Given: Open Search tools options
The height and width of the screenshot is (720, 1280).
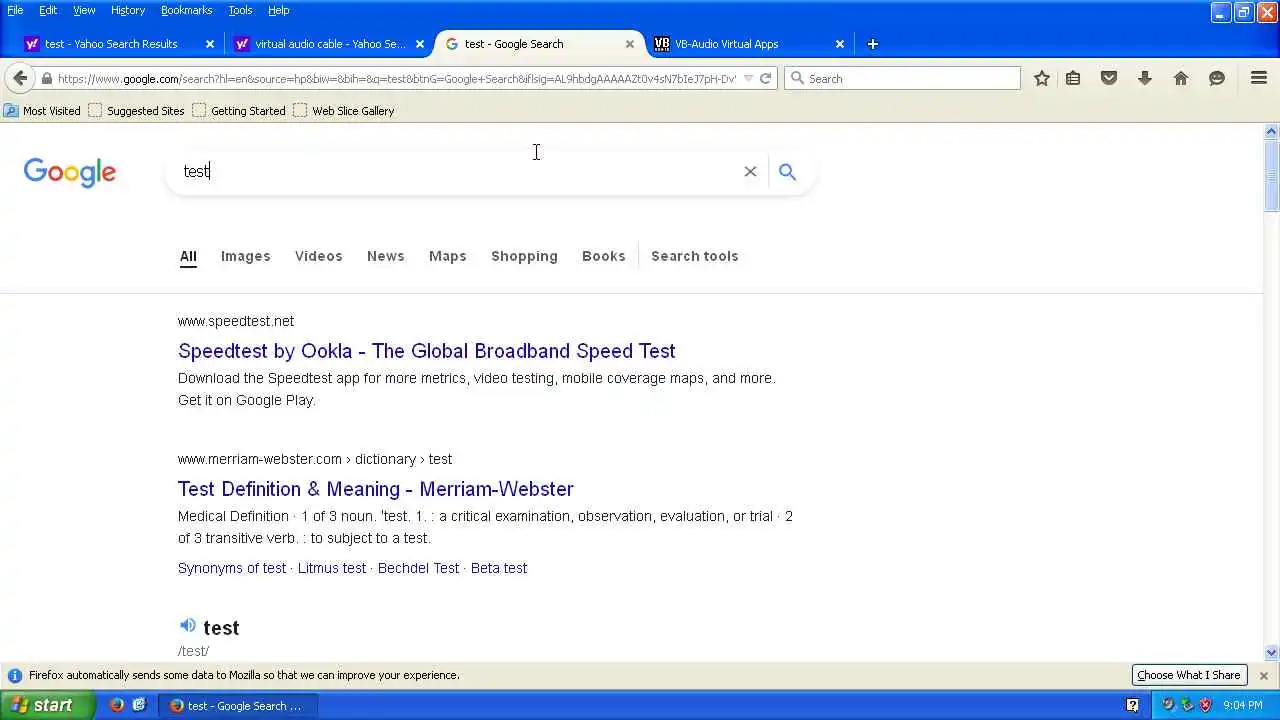Looking at the screenshot, I should tap(694, 256).
